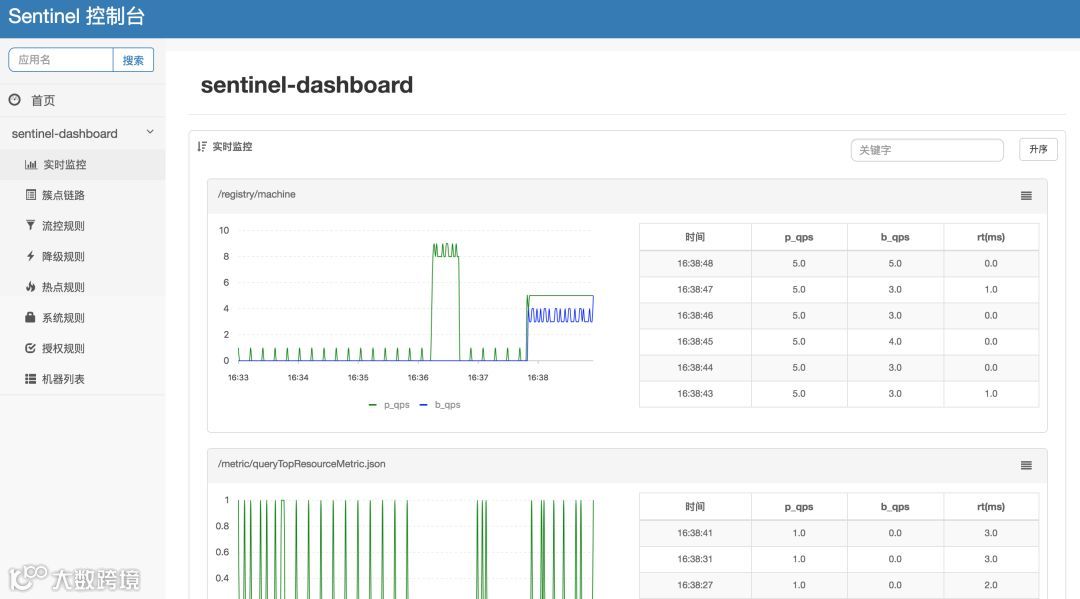Viewport: 1080px width, 599px height.
Task: Open /registry/machine panel hamburger menu
Action: (1026, 196)
